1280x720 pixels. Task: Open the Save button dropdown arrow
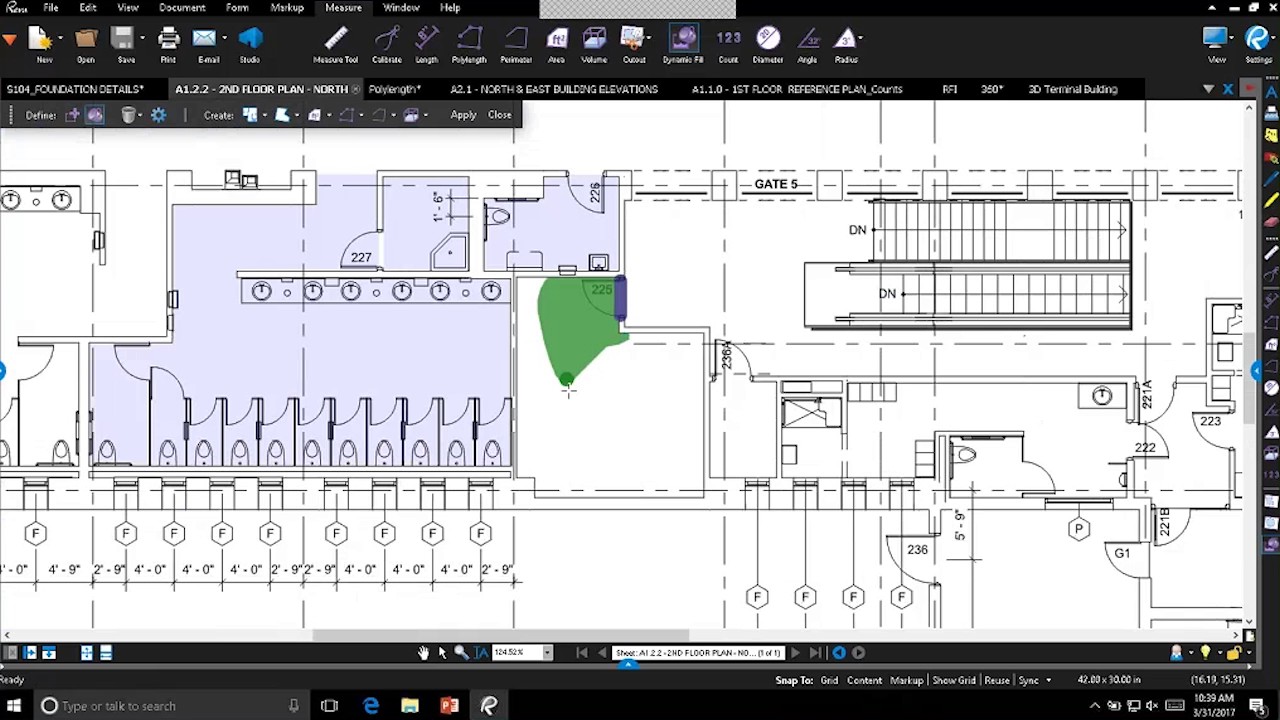pos(142,39)
